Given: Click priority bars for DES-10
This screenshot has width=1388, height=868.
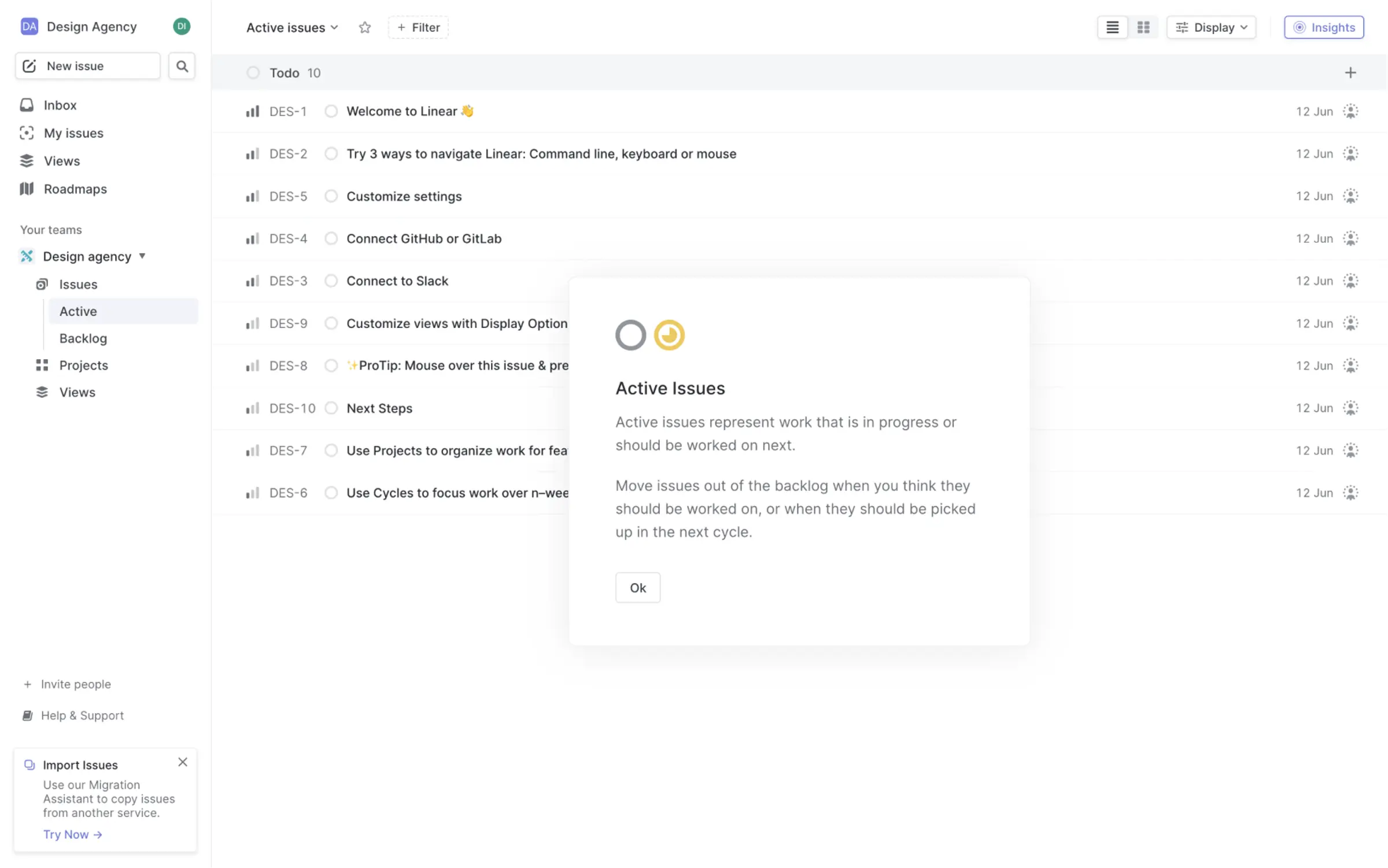Looking at the screenshot, I should pyautogui.click(x=252, y=408).
